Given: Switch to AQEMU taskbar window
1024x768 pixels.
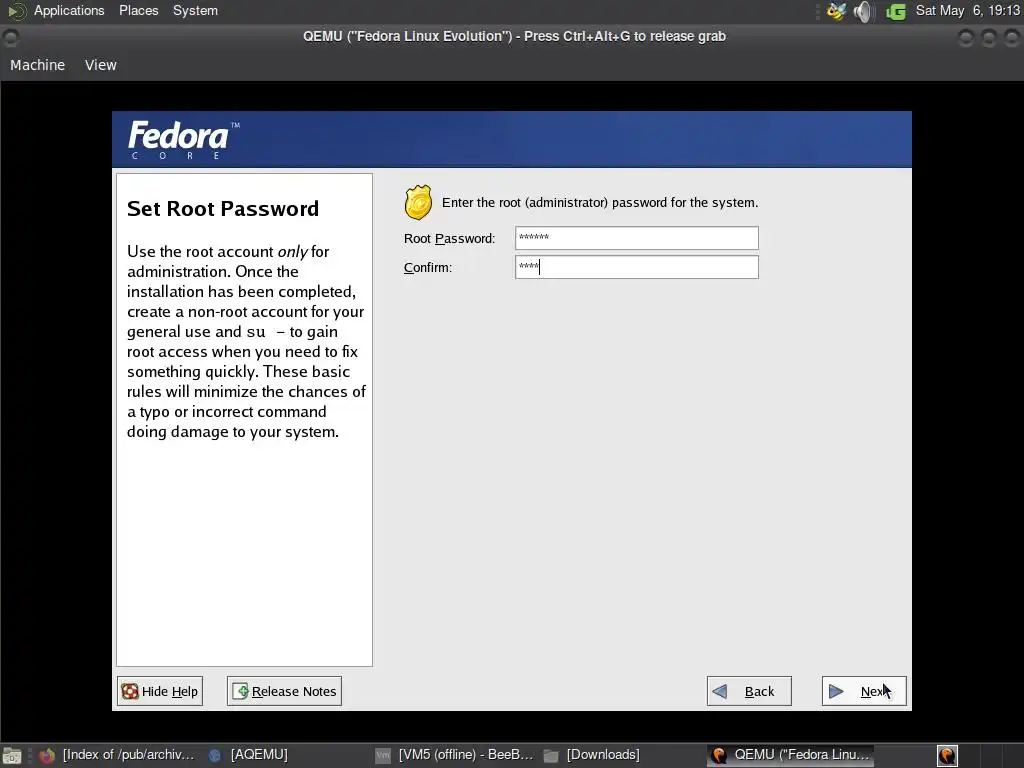Looking at the screenshot, I should pyautogui.click(x=249, y=755).
